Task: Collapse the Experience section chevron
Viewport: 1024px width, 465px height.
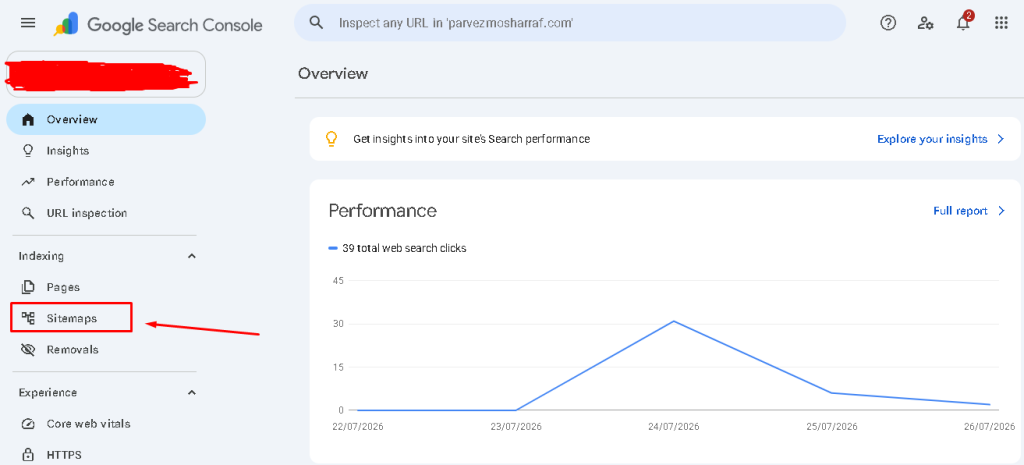Action: pos(191,393)
